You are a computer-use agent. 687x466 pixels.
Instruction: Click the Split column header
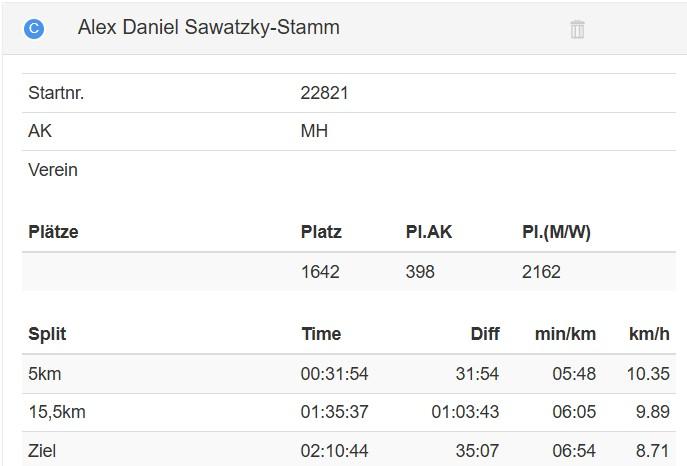(x=47, y=334)
